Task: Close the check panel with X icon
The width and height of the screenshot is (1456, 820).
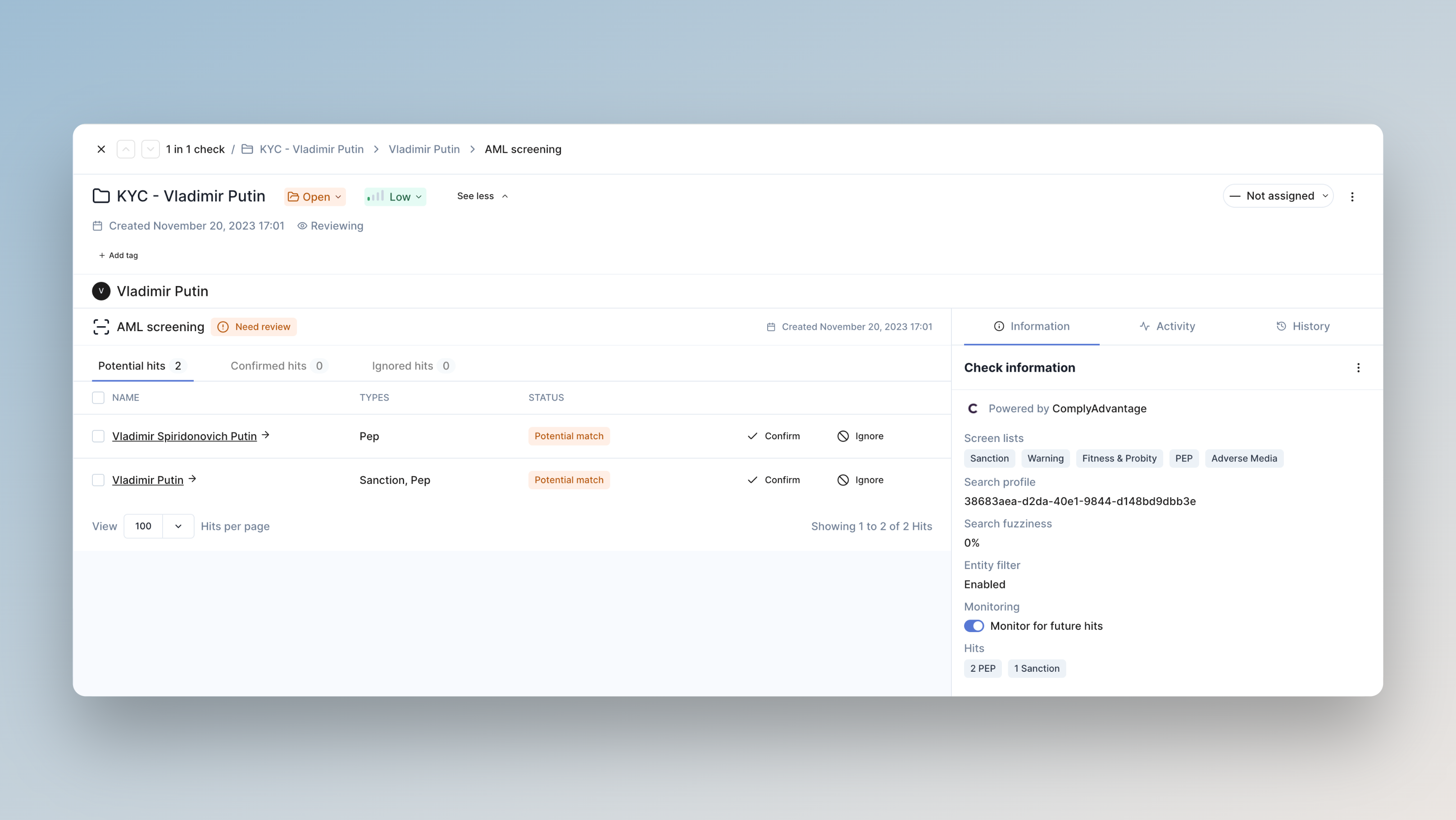Action: [x=101, y=149]
